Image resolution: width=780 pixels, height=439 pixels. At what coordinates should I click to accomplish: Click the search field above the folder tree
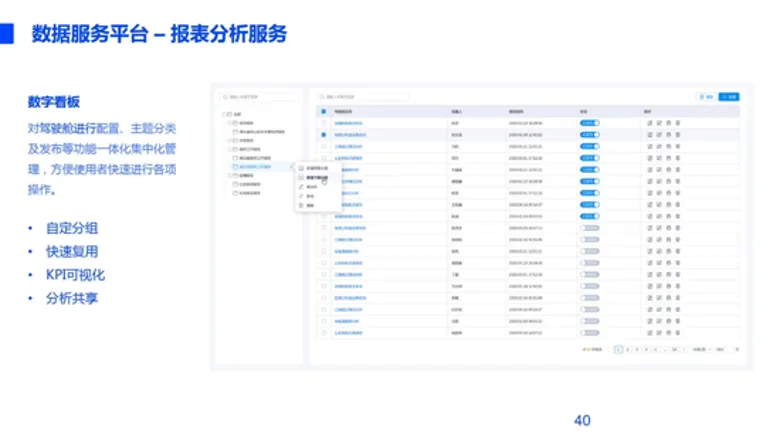coord(258,97)
